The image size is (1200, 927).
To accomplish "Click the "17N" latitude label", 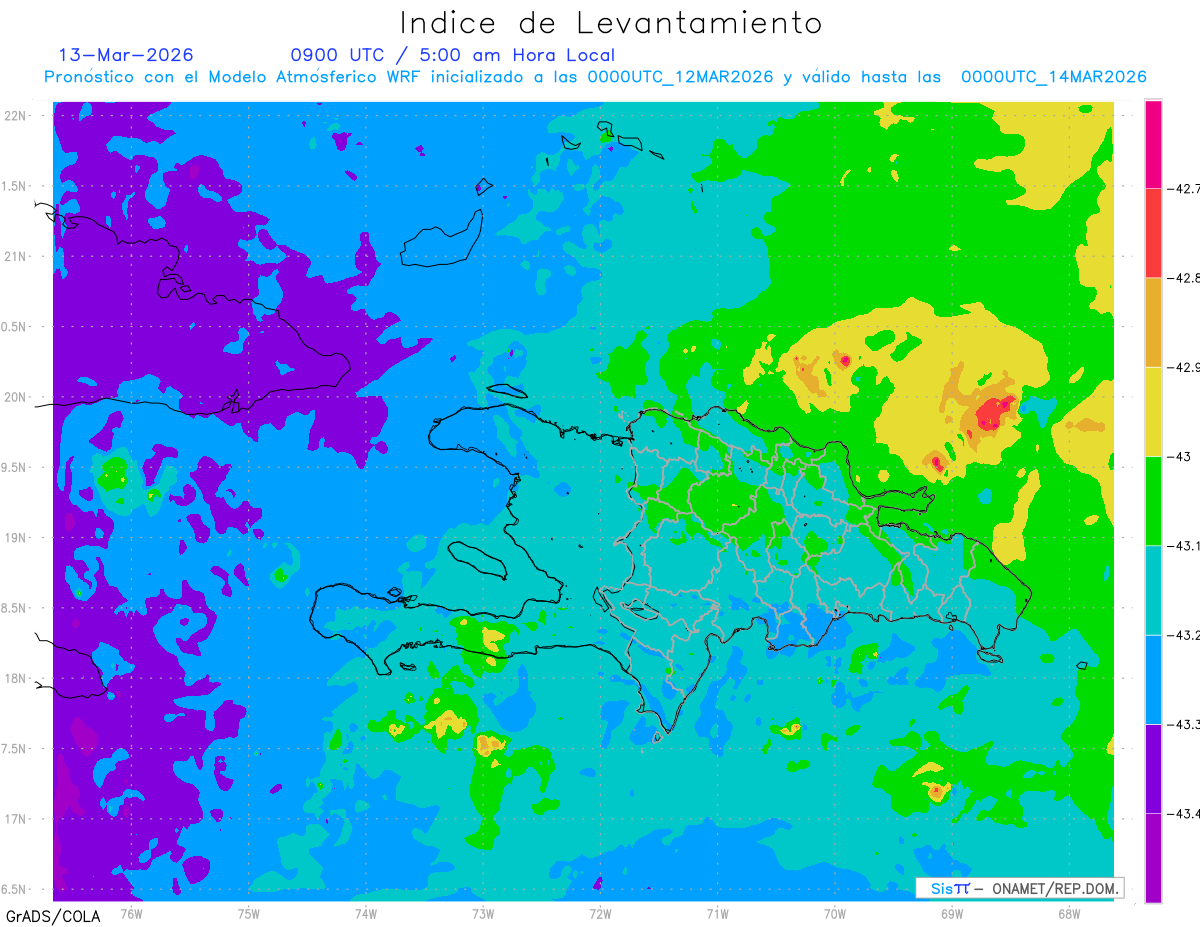I will [x=14, y=820].
